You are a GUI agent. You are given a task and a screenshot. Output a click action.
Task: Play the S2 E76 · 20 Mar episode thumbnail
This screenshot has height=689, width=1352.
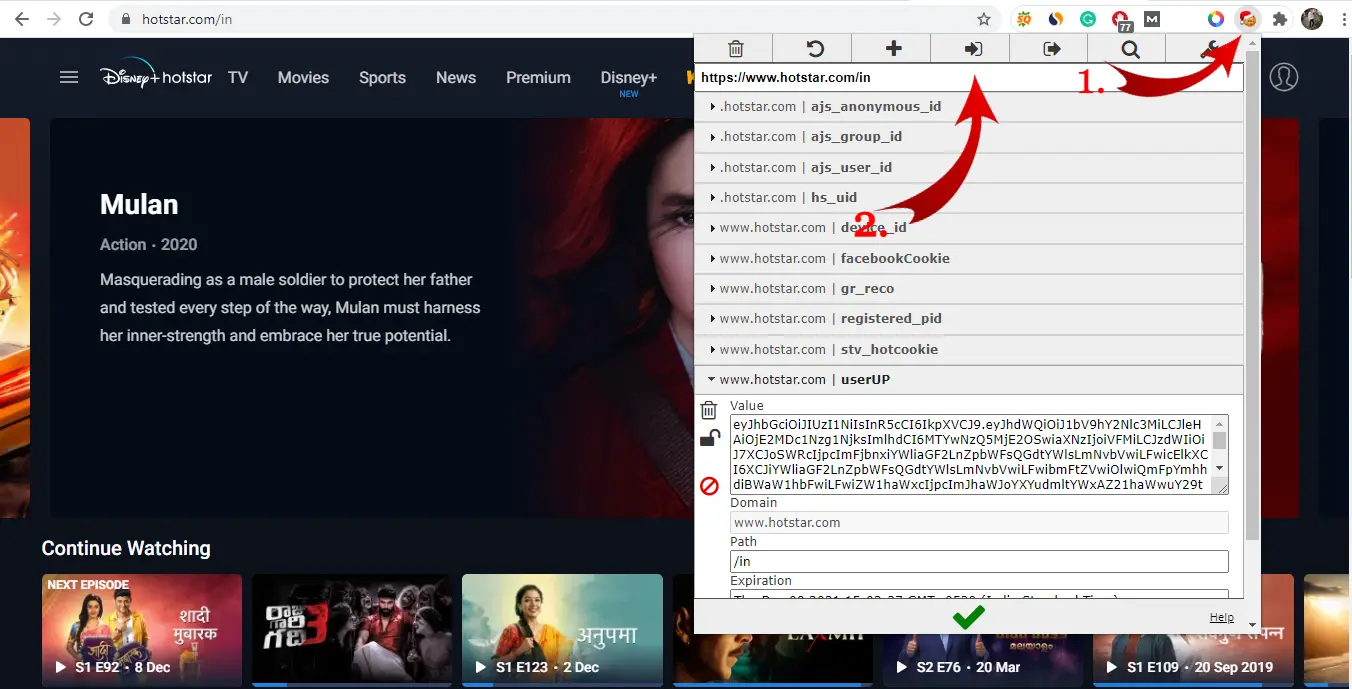click(x=983, y=630)
